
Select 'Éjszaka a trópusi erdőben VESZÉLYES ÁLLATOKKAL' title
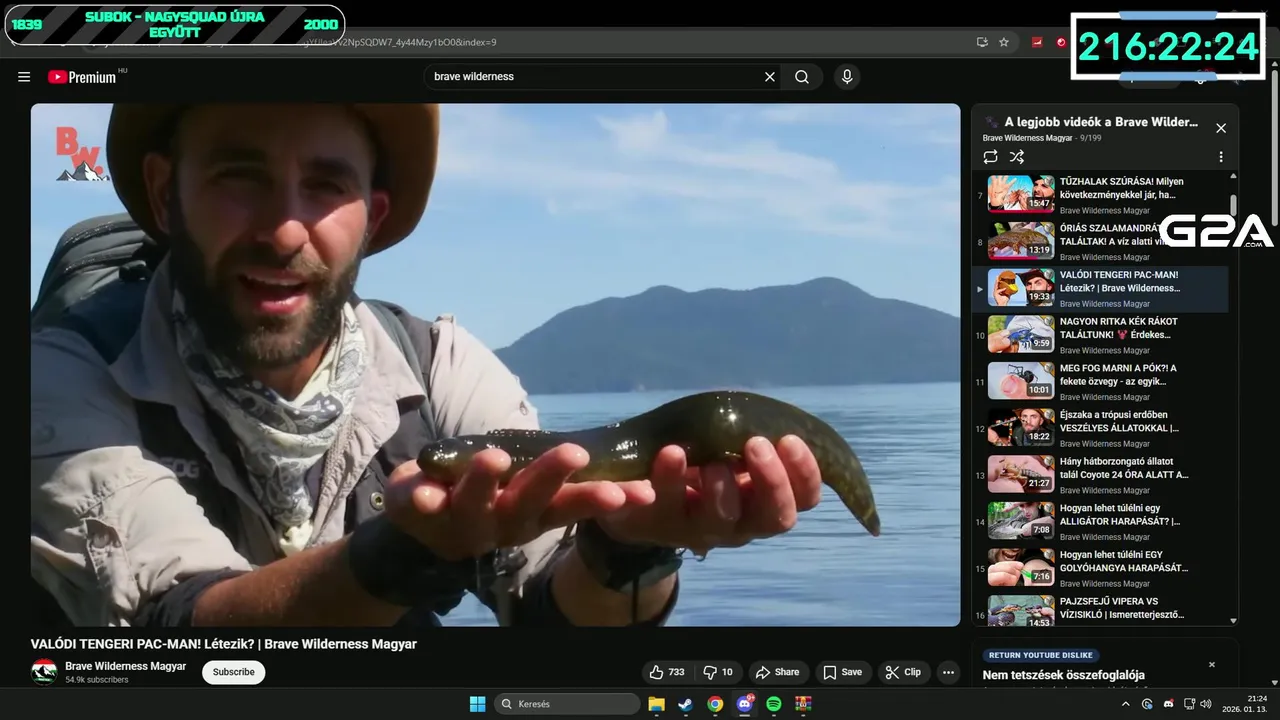(x=1120, y=421)
